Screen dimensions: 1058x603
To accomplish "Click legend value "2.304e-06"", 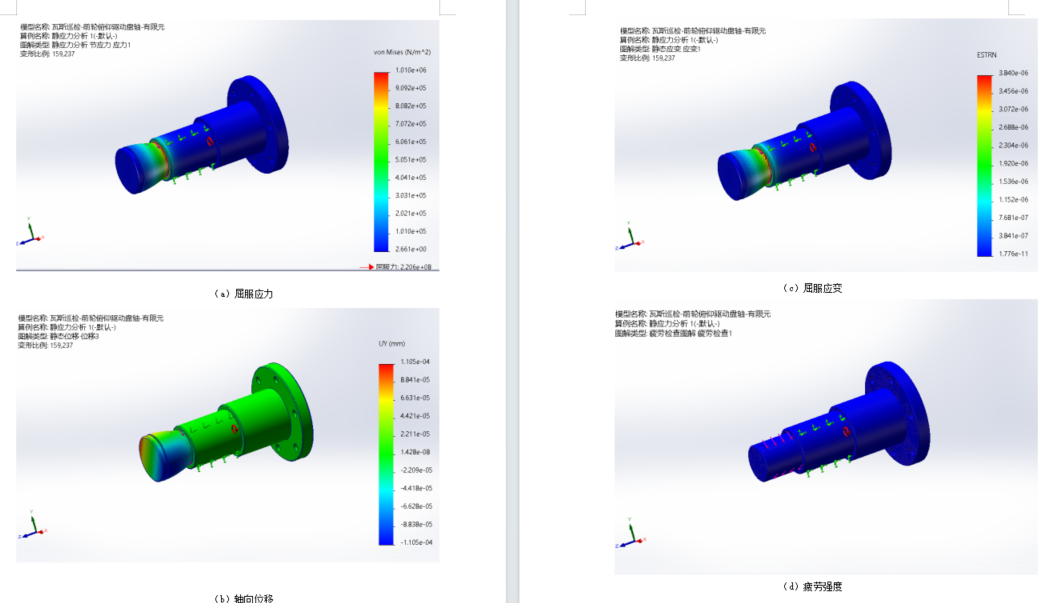I will 1013,146.
